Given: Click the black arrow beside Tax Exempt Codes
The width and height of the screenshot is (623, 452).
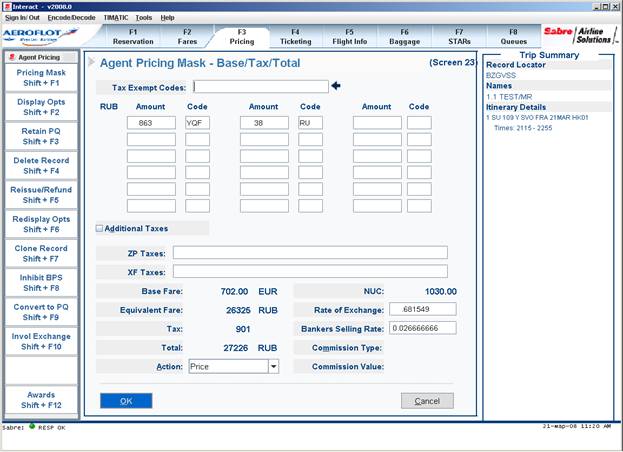Looking at the screenshot, I should point(336,86).
